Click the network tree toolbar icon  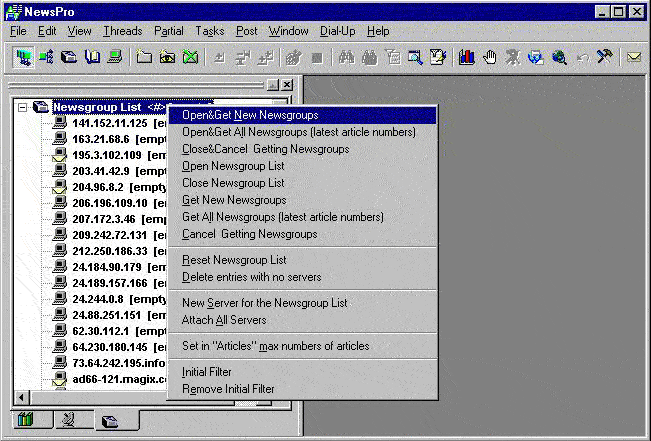23,57
